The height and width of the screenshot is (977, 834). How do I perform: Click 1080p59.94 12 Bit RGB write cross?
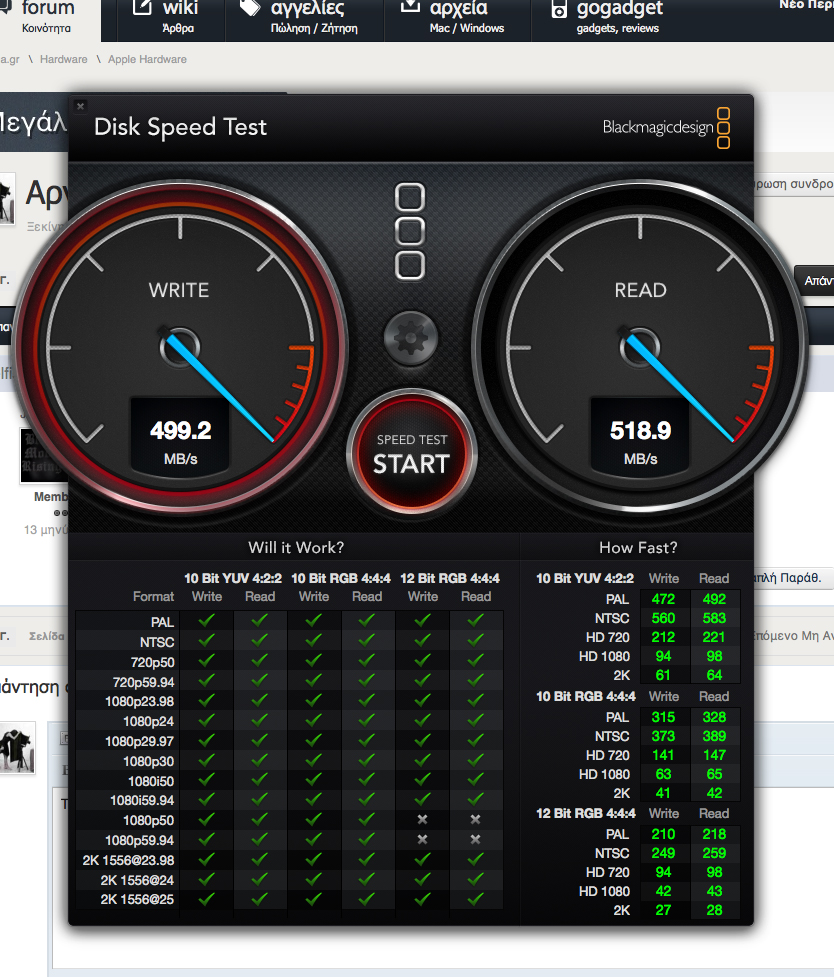coord(423,839)
